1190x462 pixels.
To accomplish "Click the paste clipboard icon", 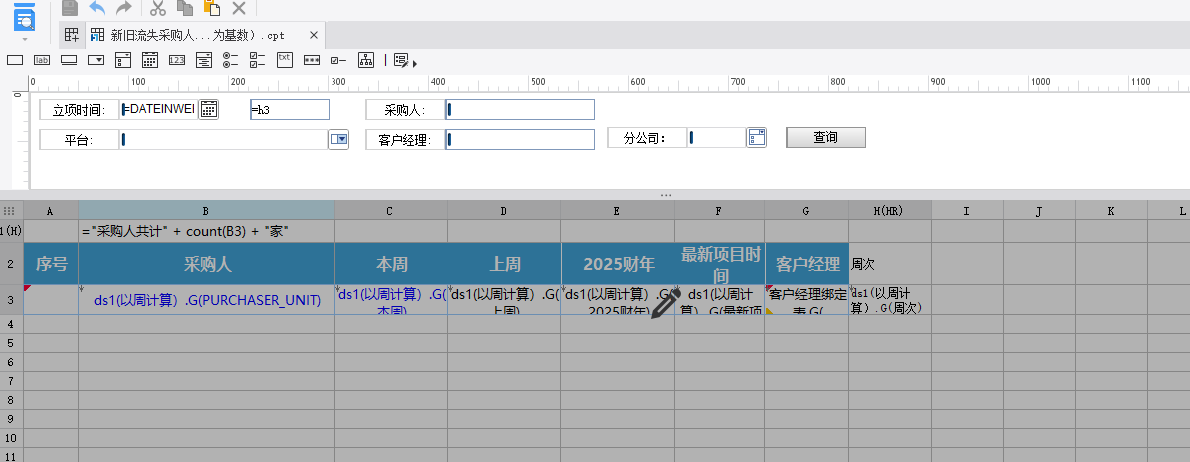I will (211, 8).
